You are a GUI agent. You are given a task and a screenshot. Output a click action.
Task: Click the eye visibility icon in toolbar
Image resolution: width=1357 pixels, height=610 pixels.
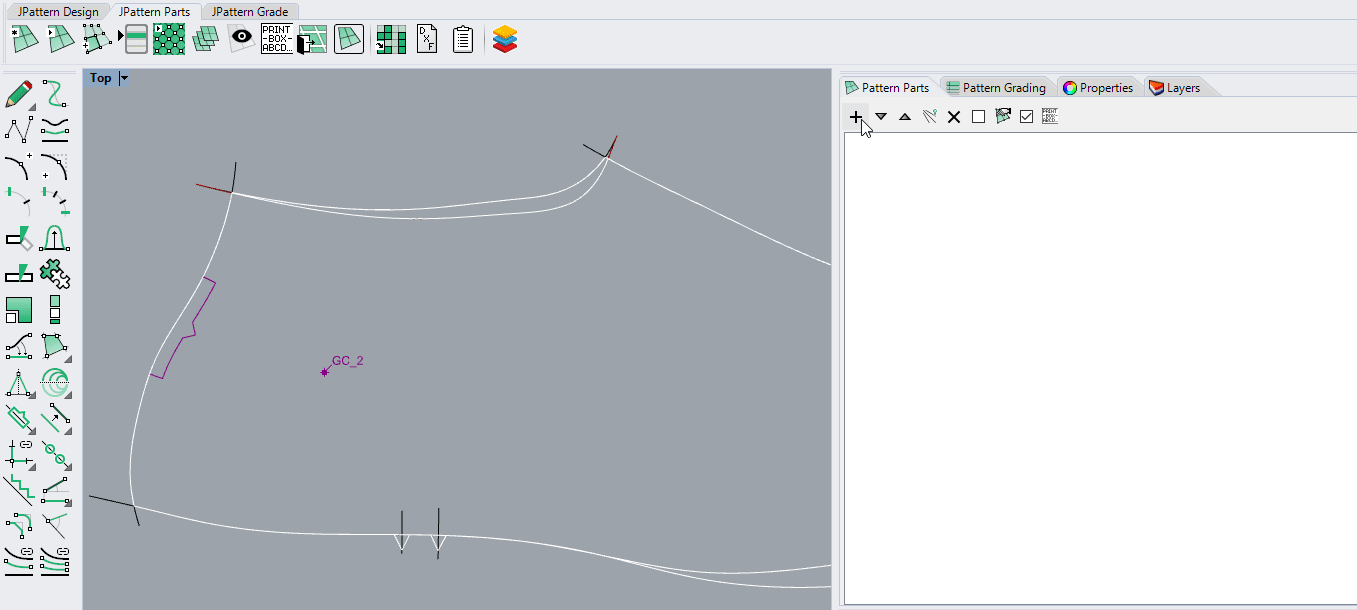241,39
